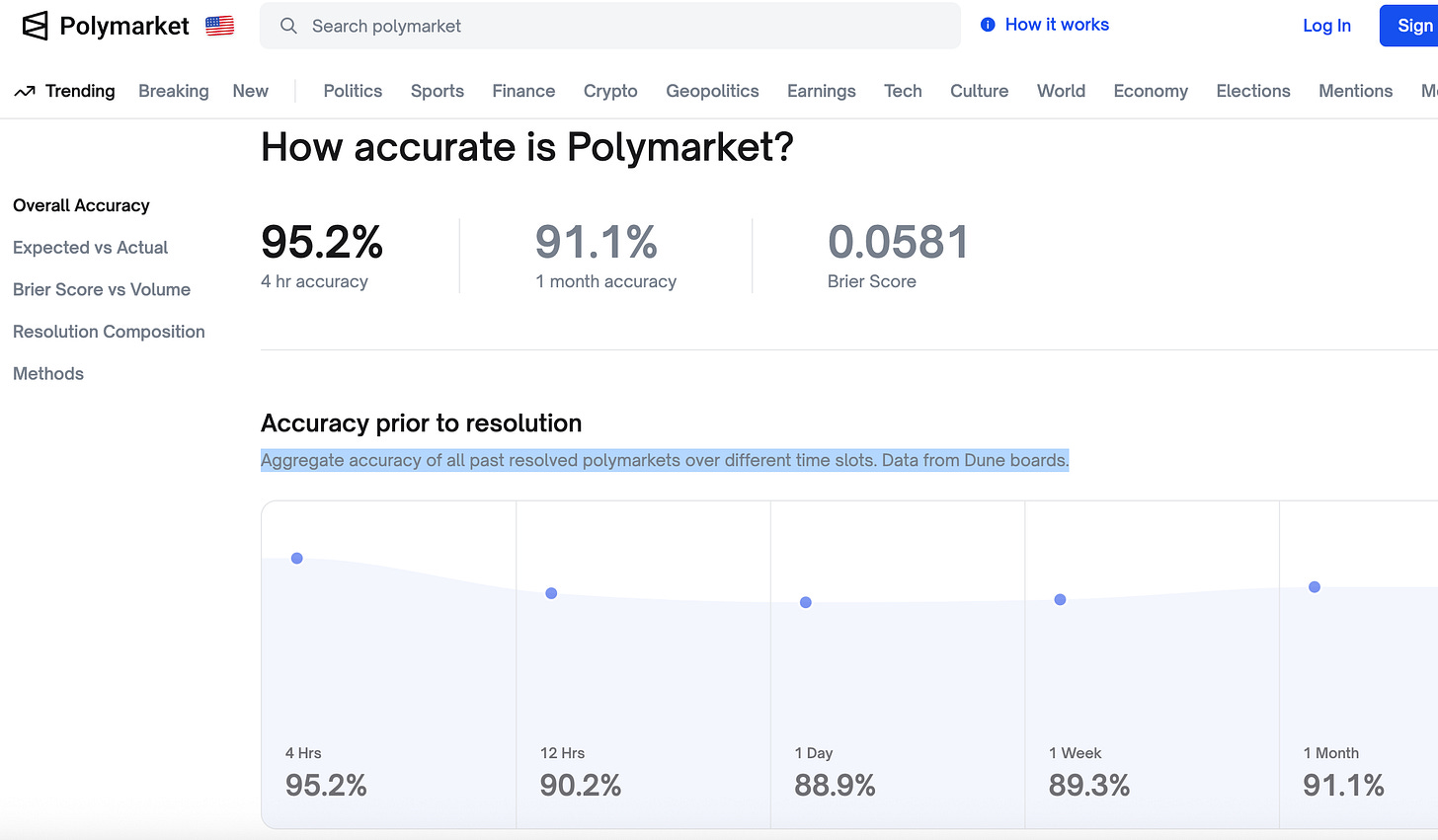Select the 4 hr accuracy stat
The height and width of the screenshot is (840, 1438).
coord(322,256)
